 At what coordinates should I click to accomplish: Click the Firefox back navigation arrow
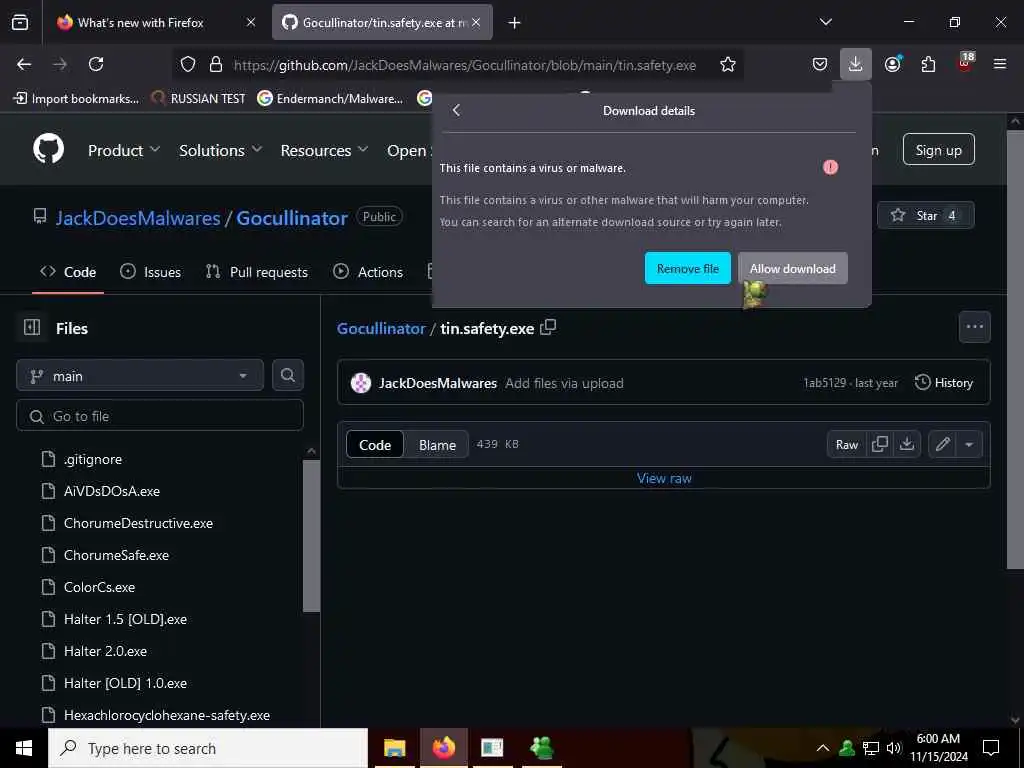[x=24, y=64]
